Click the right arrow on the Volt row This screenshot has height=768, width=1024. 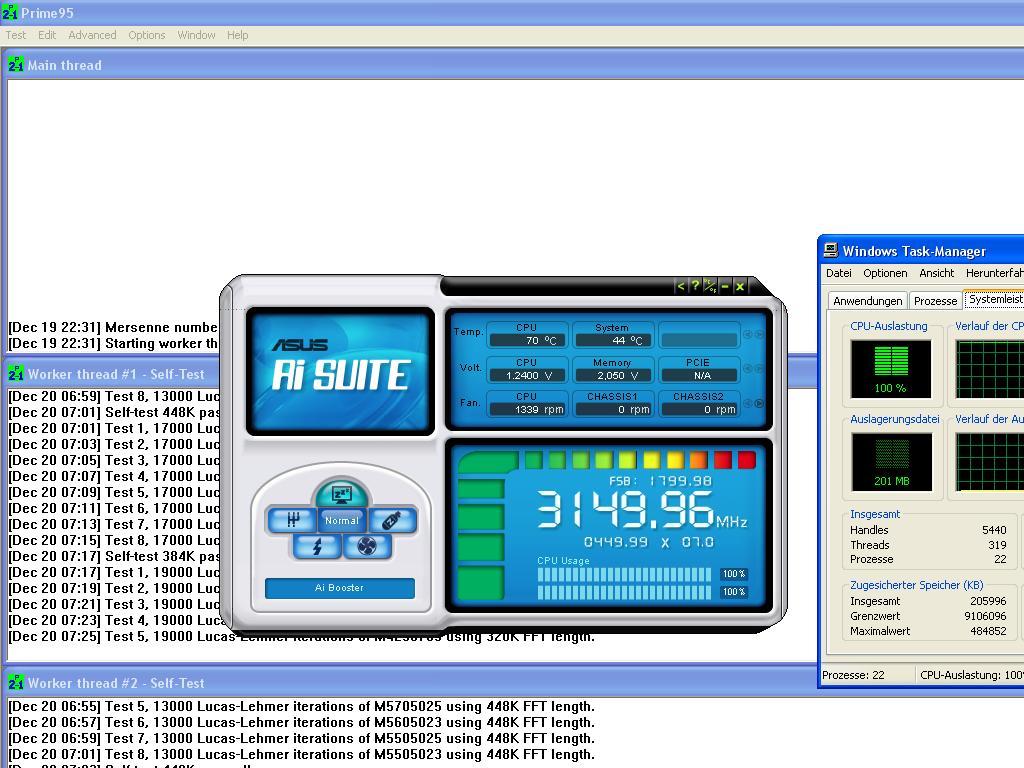[759, 368]
